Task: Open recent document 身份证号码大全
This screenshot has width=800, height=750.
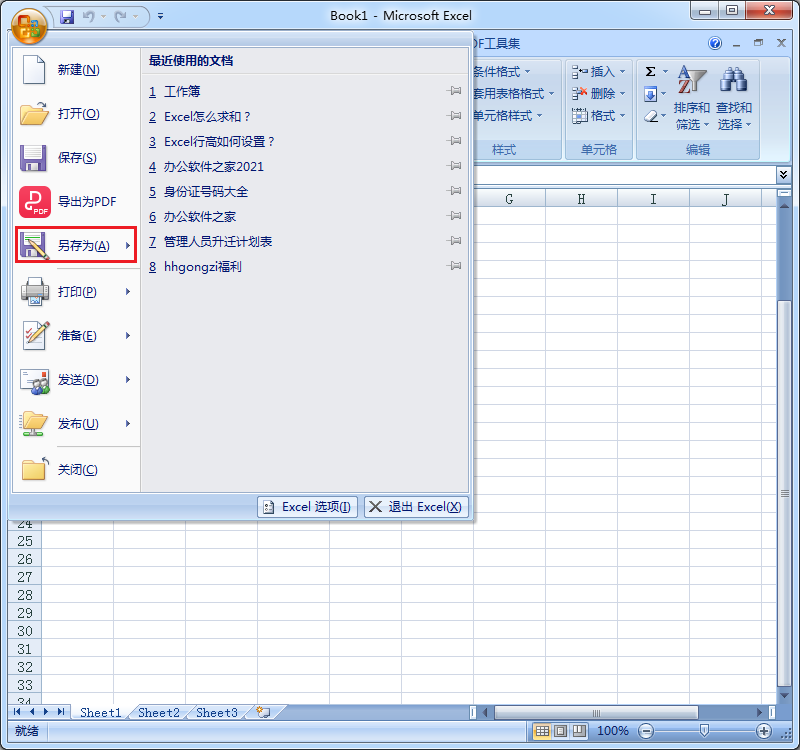Action: coord(305,191)
